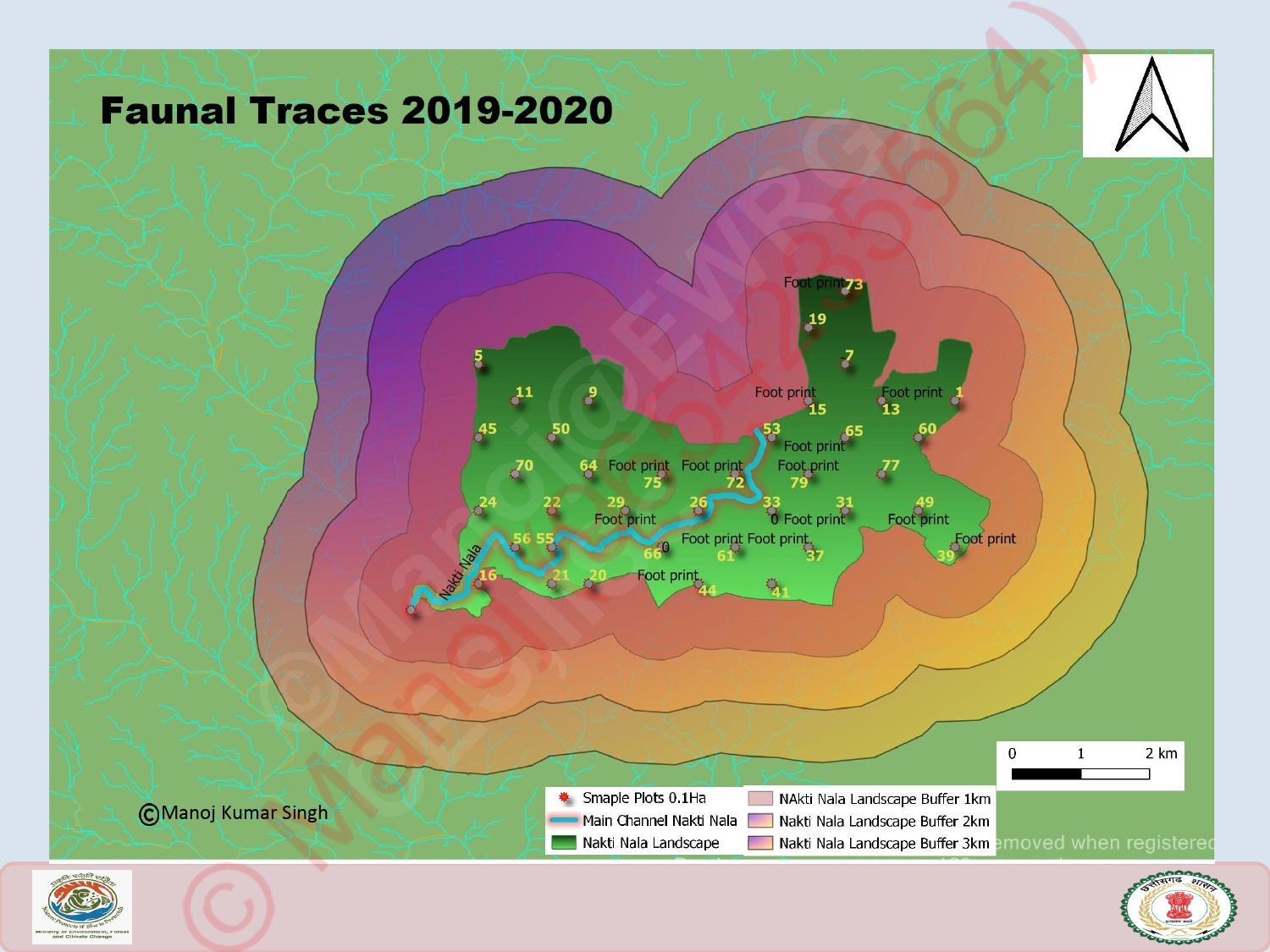Click the red Sample Plots legend star
This screenshot has width=1270, height=952.
(563, 798)
